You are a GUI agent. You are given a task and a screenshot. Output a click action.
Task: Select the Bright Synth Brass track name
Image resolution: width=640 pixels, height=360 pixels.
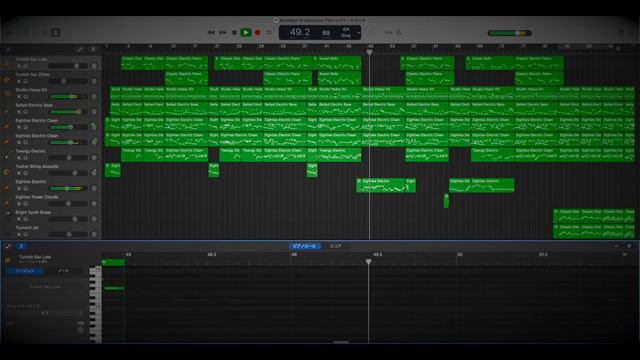point(33,212)
